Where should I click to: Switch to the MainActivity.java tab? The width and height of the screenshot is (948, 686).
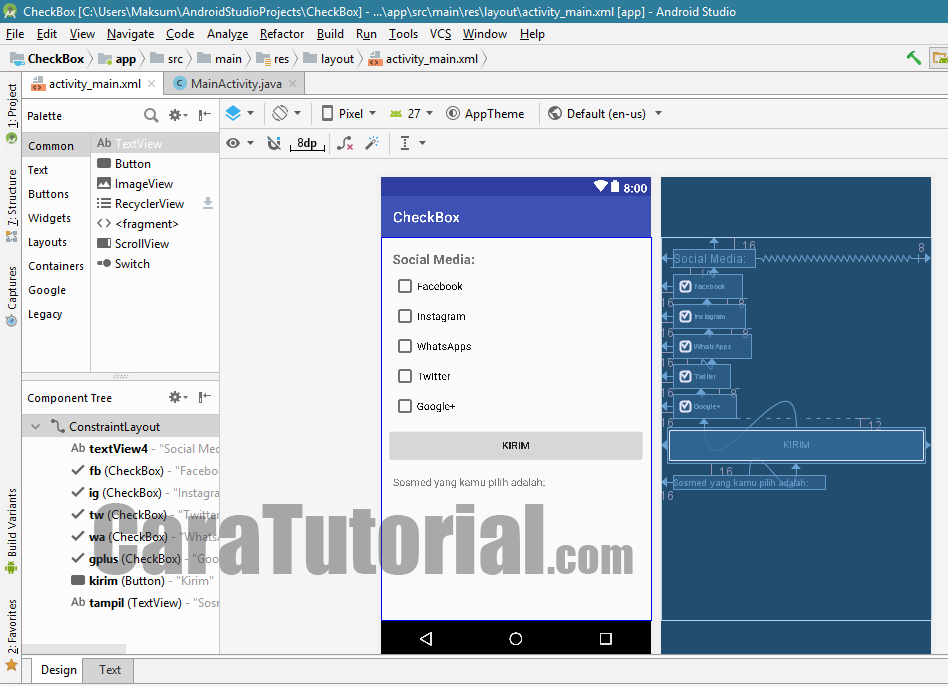236,83
